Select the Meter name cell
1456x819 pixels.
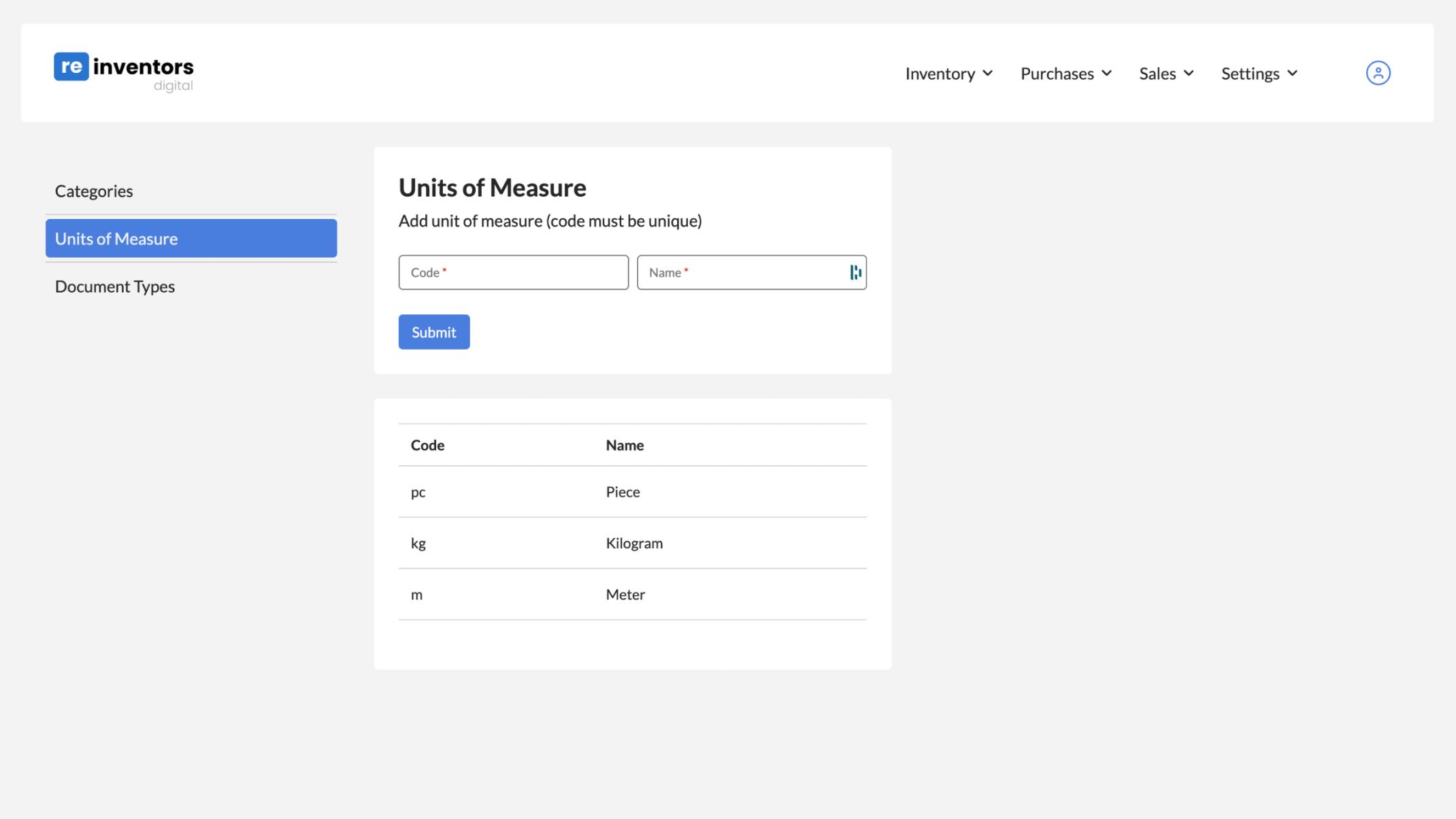625,595
